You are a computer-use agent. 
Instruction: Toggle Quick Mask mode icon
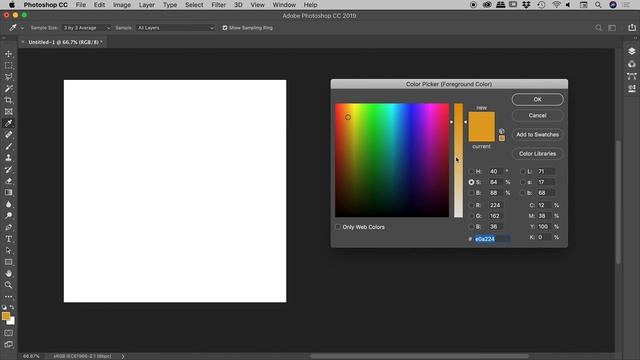point(9,333)
